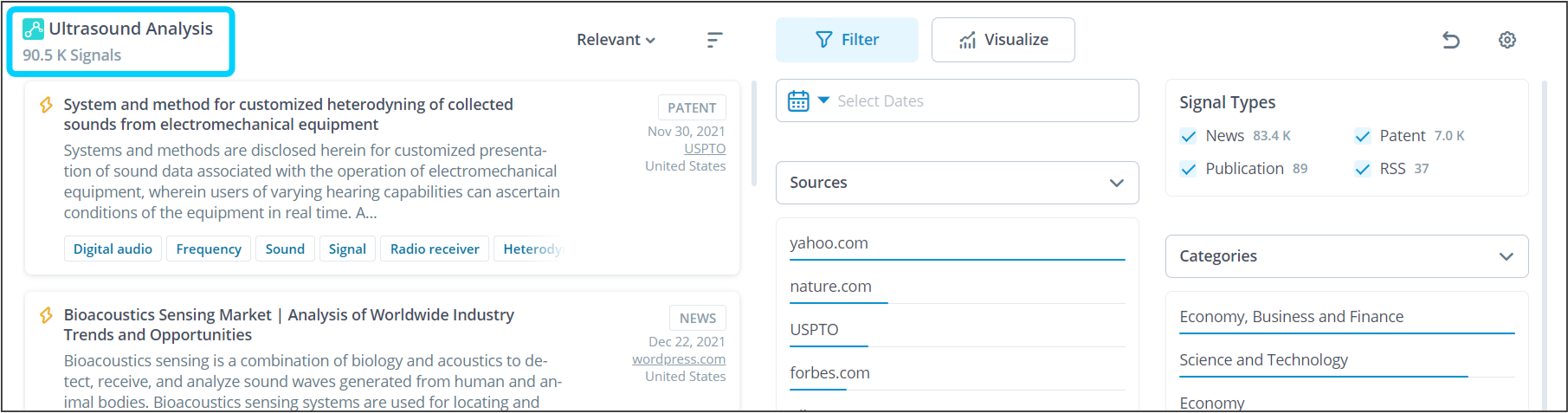Screen dimensions: 1568x413
Task: Toggle the Patent signal type checkbox
Action: coord(1363,136)
